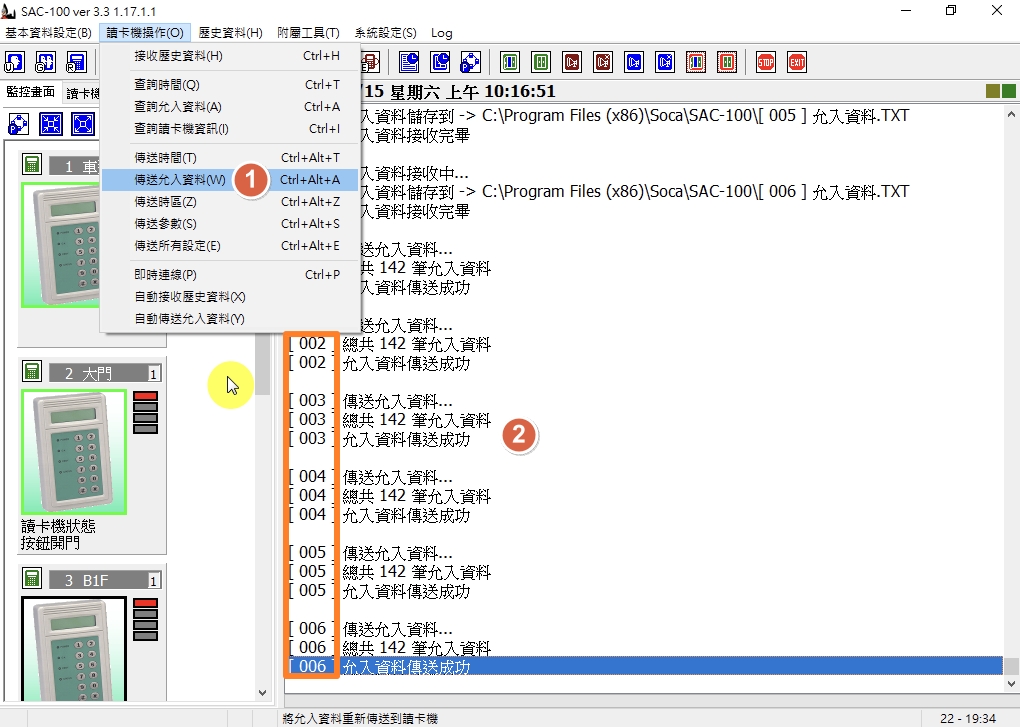Click the second clock-document toolbar icon
This screenshot has width=1020, height=727.
tap(440, 62)
